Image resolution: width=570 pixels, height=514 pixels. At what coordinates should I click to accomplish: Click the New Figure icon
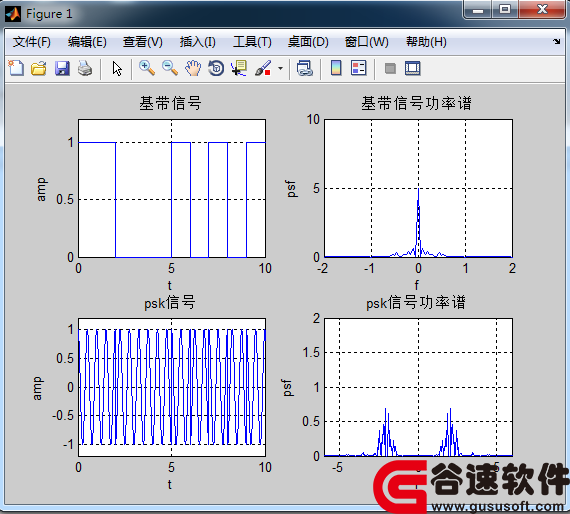tap(16, 68)
